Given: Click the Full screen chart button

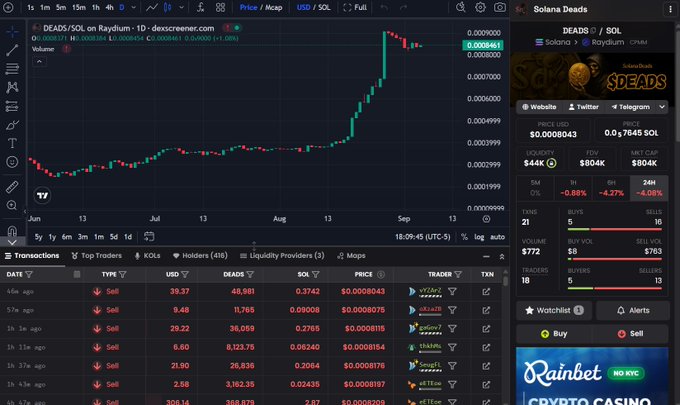Looking at the screenshot, I should point(355,7).
